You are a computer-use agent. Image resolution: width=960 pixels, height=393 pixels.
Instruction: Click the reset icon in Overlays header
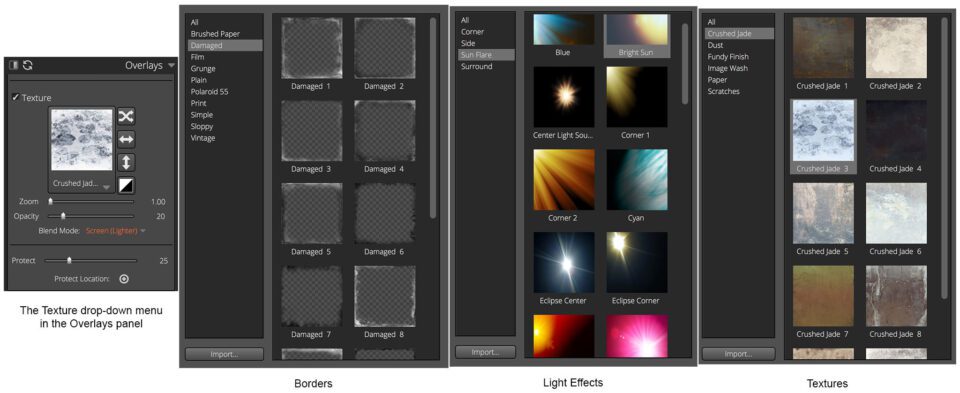pos(28,65)
